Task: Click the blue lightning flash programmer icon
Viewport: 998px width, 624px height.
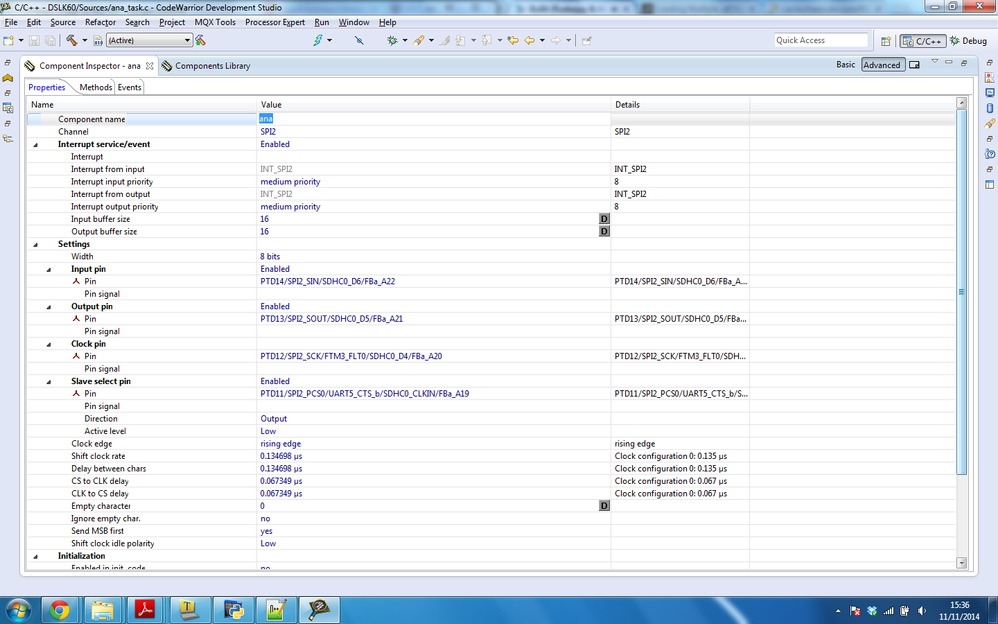Action: 318,40
